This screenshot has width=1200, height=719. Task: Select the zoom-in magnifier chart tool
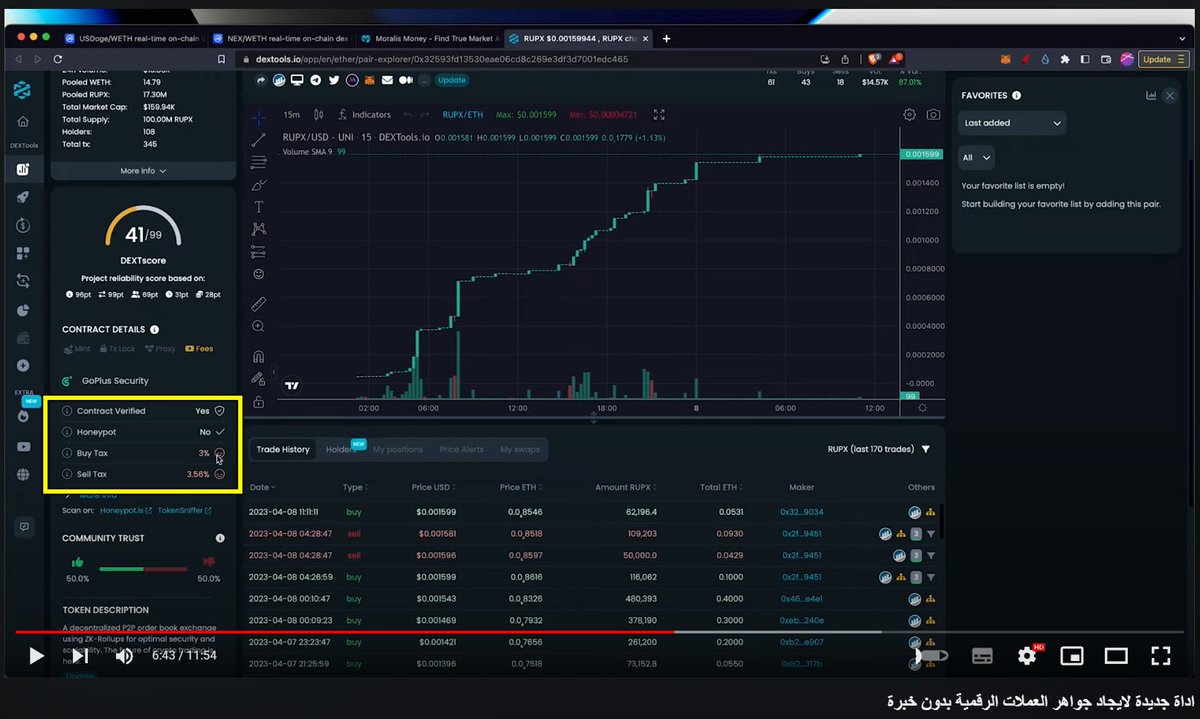pos(258,326)
